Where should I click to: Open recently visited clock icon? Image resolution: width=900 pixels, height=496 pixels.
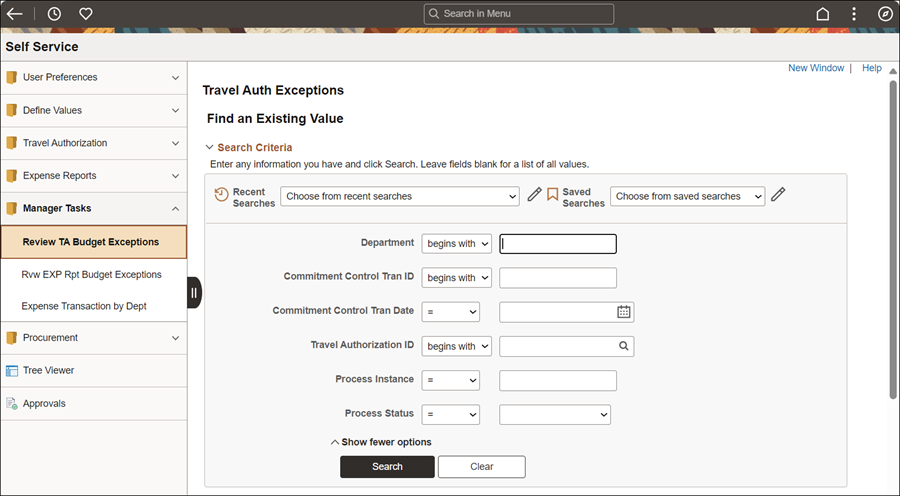point(54,14)
